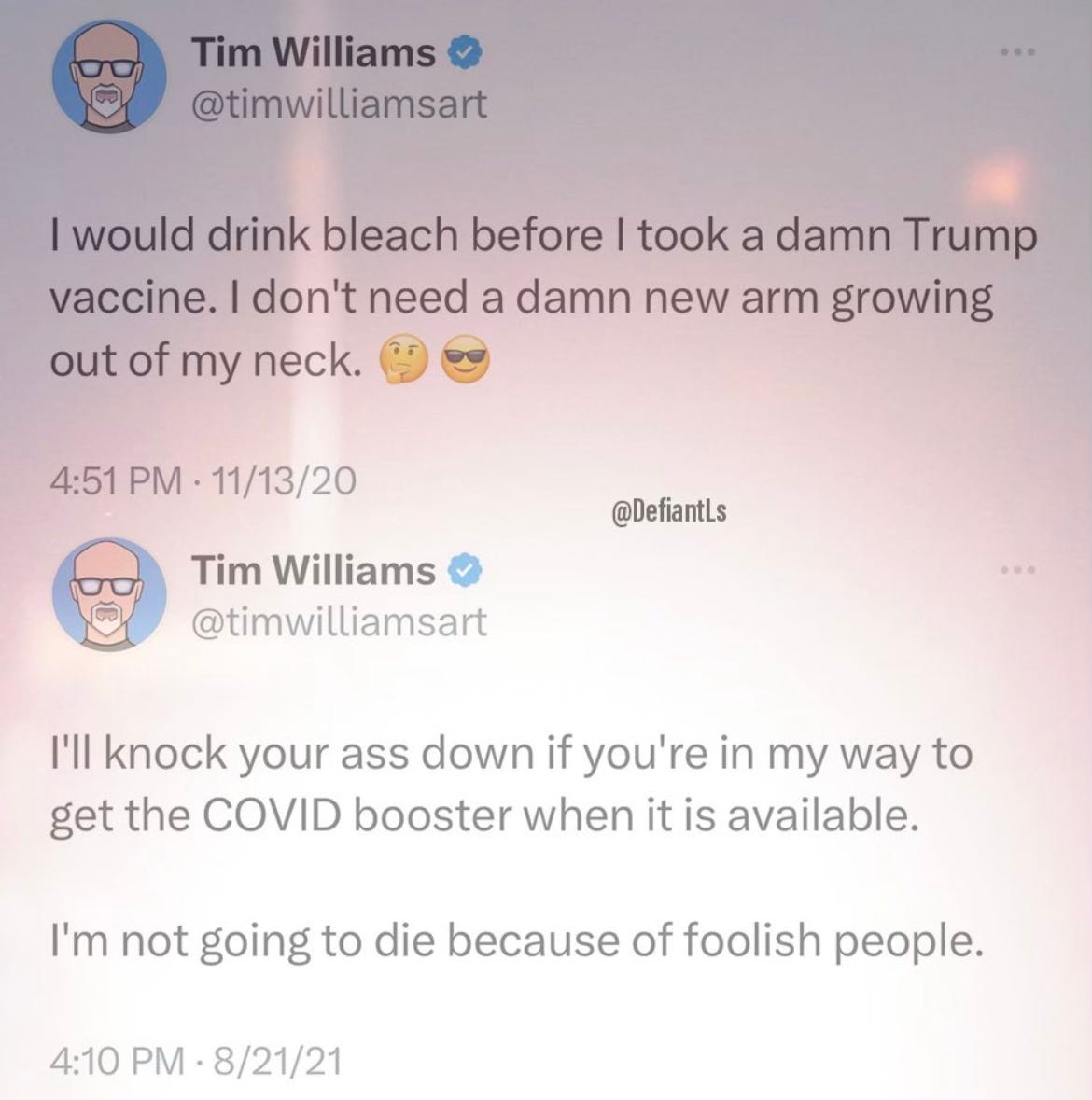Click the 'I'll knock your ass down' line
Image resolution: width=1092 pixels, height=1100 pixels.
(511, 755)
